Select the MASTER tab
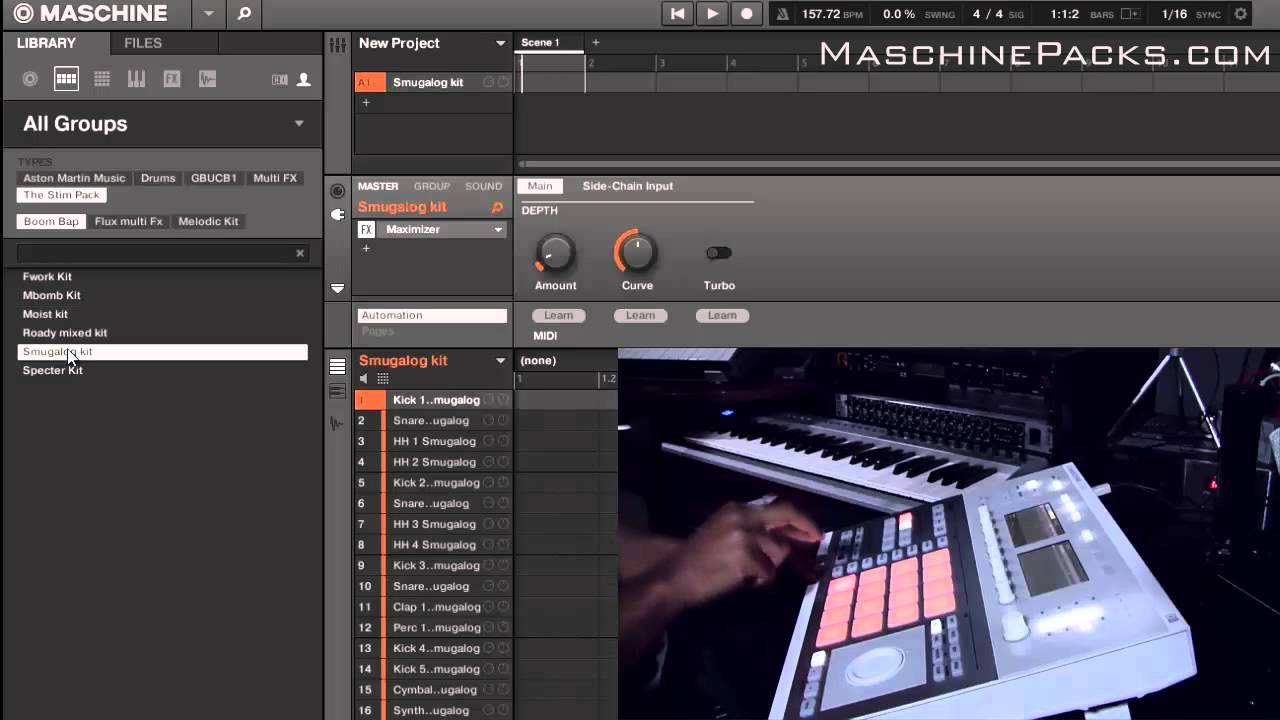The image size is (1280, 720). [x=378, y=186]
